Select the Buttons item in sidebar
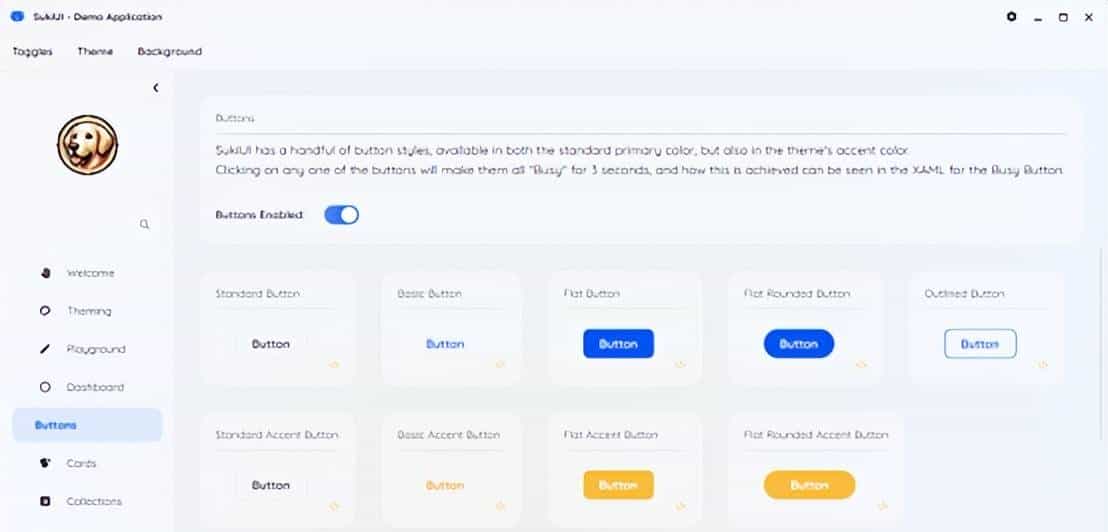This screenshot has height=532, width=1108. 87,425
